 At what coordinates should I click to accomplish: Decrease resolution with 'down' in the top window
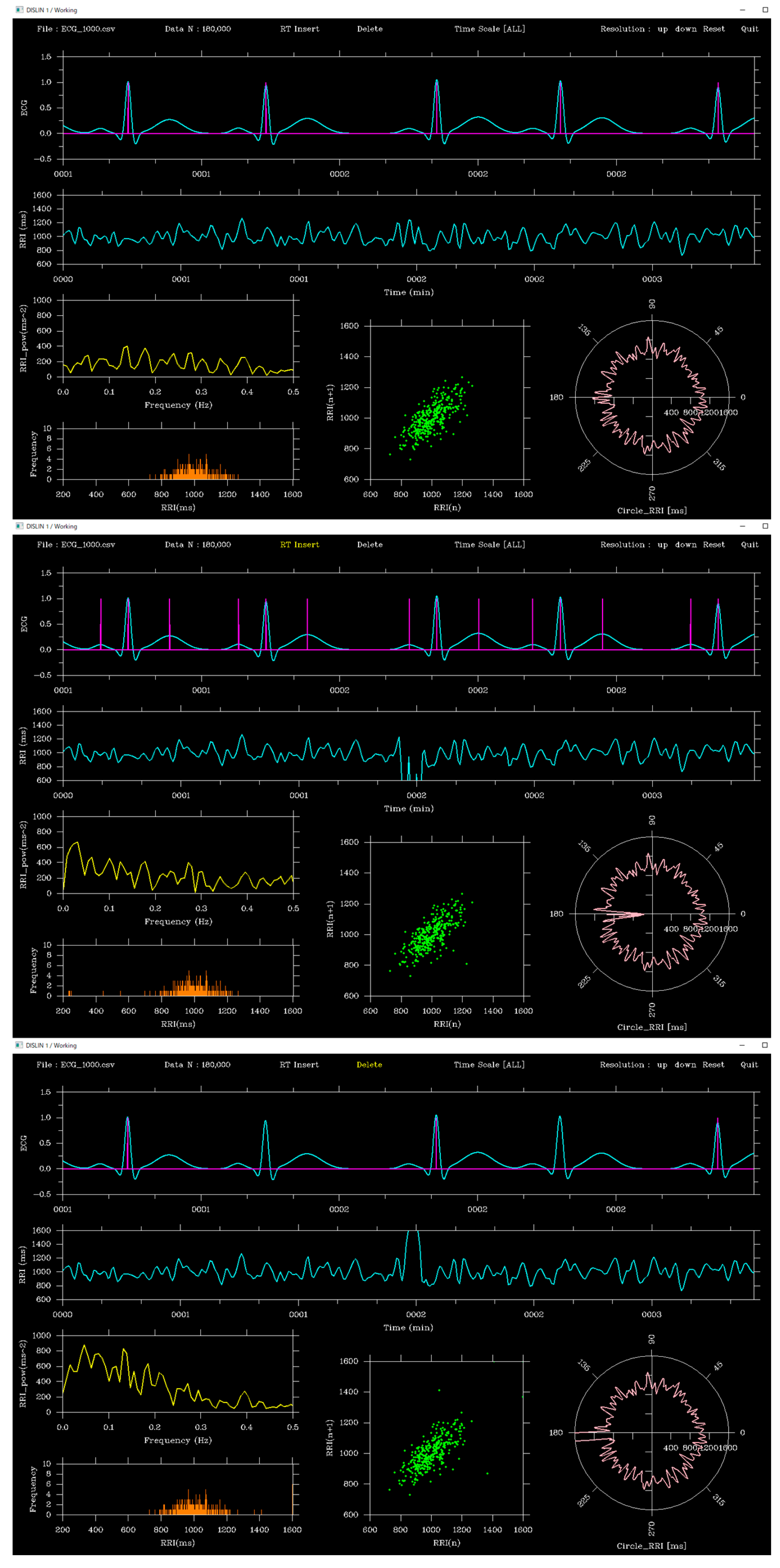[x=686, y=29]
